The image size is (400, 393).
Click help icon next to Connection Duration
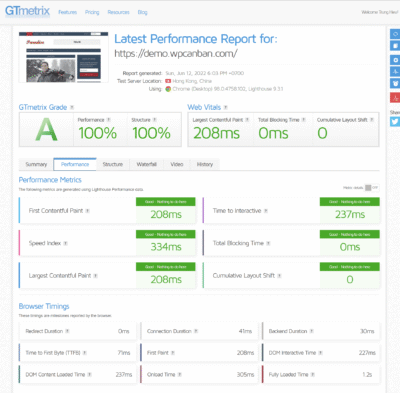[x=196, y=331]
